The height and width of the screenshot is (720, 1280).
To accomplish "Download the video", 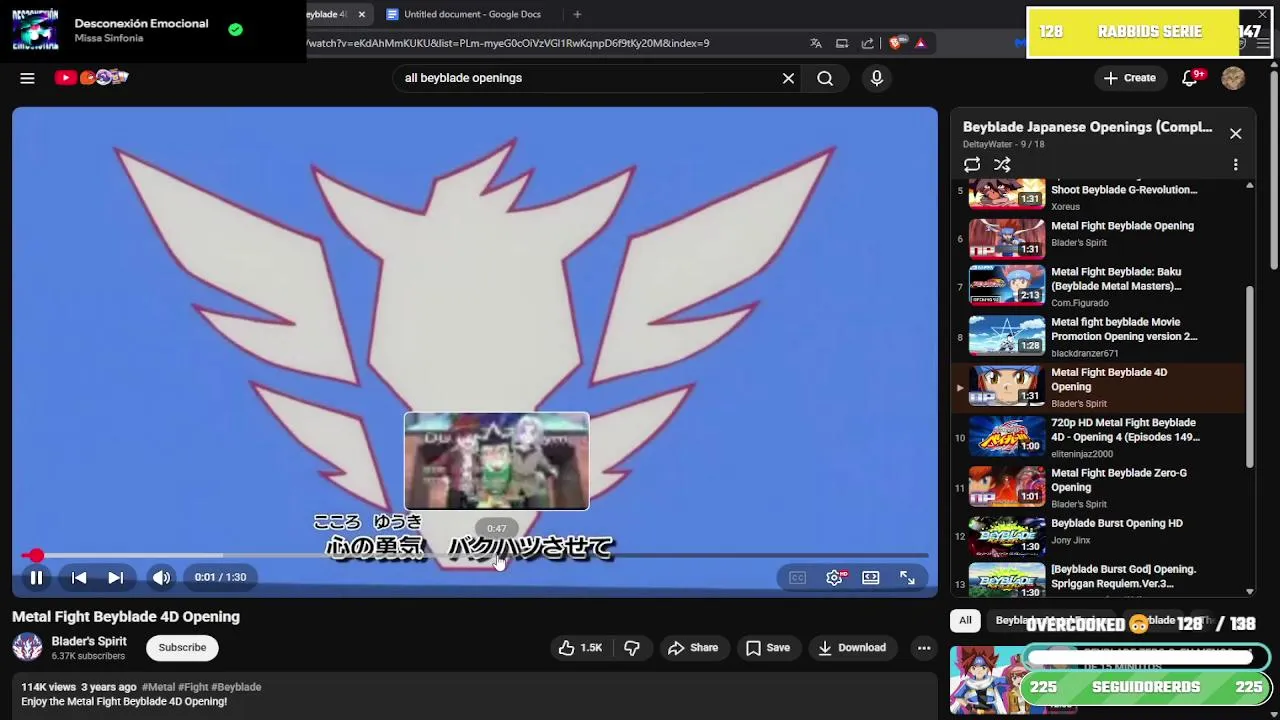I will click(x=852, y=648).
